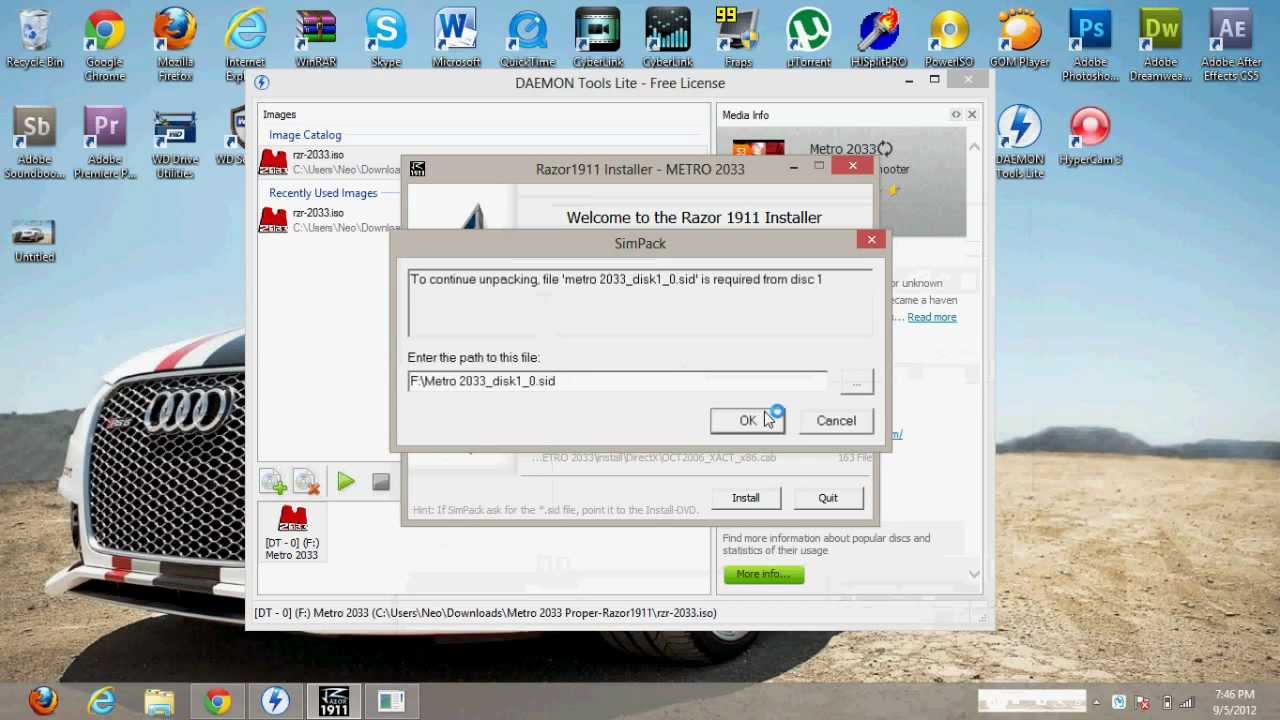Click the Recently Used Images heading

pyautogui.click(x=323, y=193)
